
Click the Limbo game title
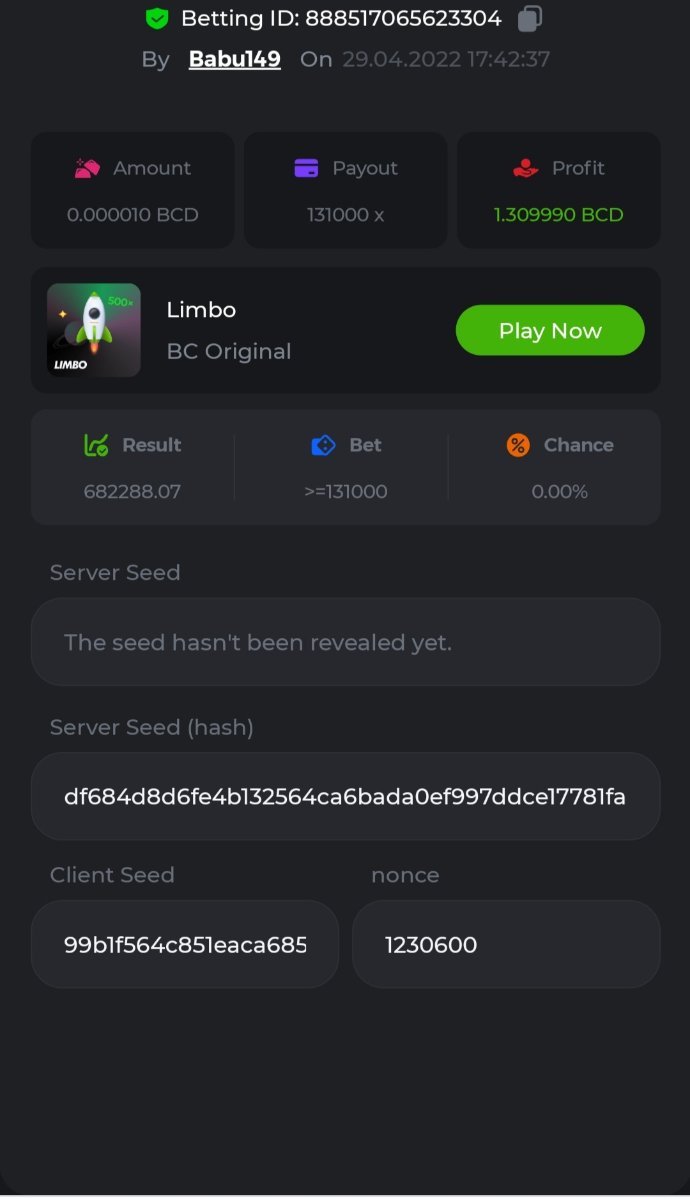coord(201,310)
